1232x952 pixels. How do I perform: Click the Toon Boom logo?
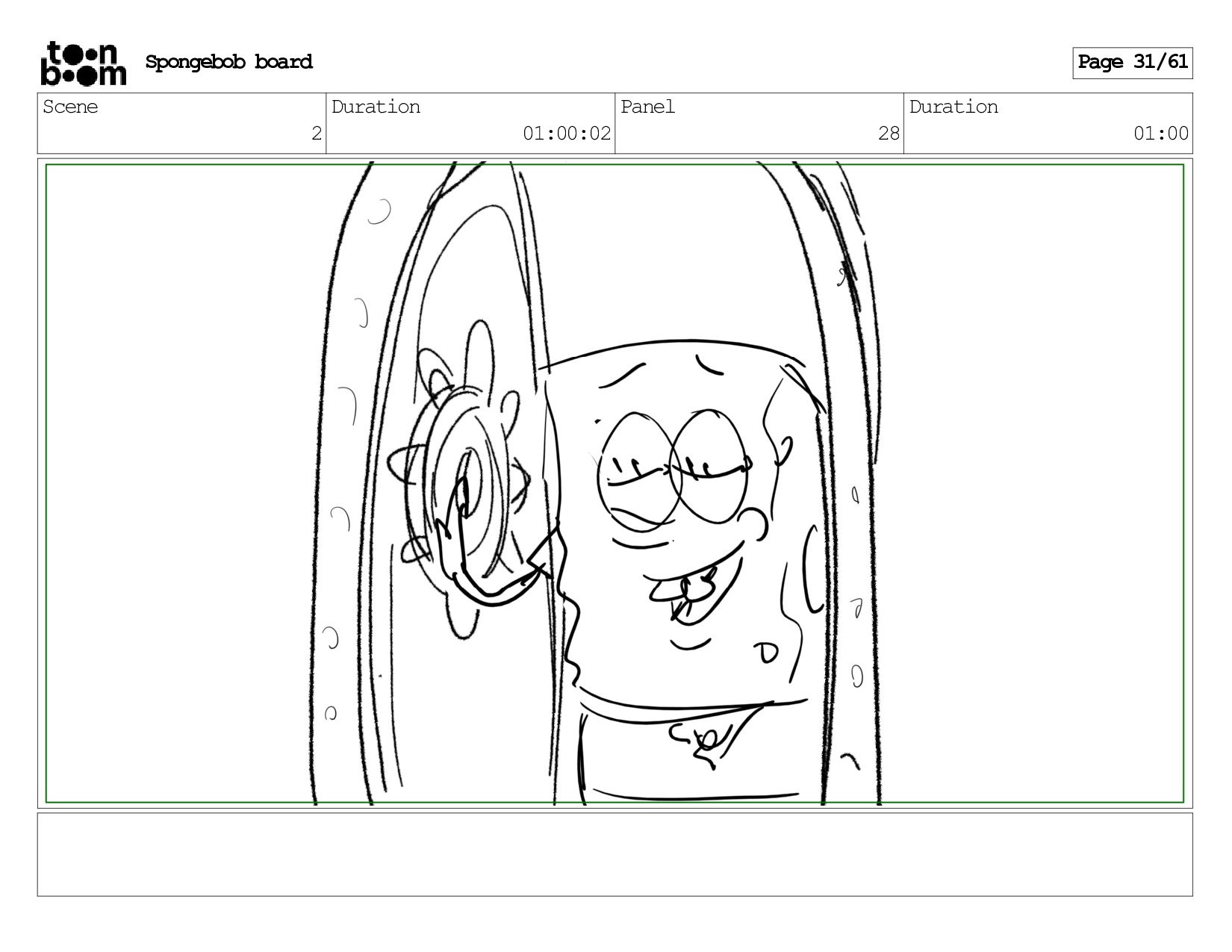[83, 63]
